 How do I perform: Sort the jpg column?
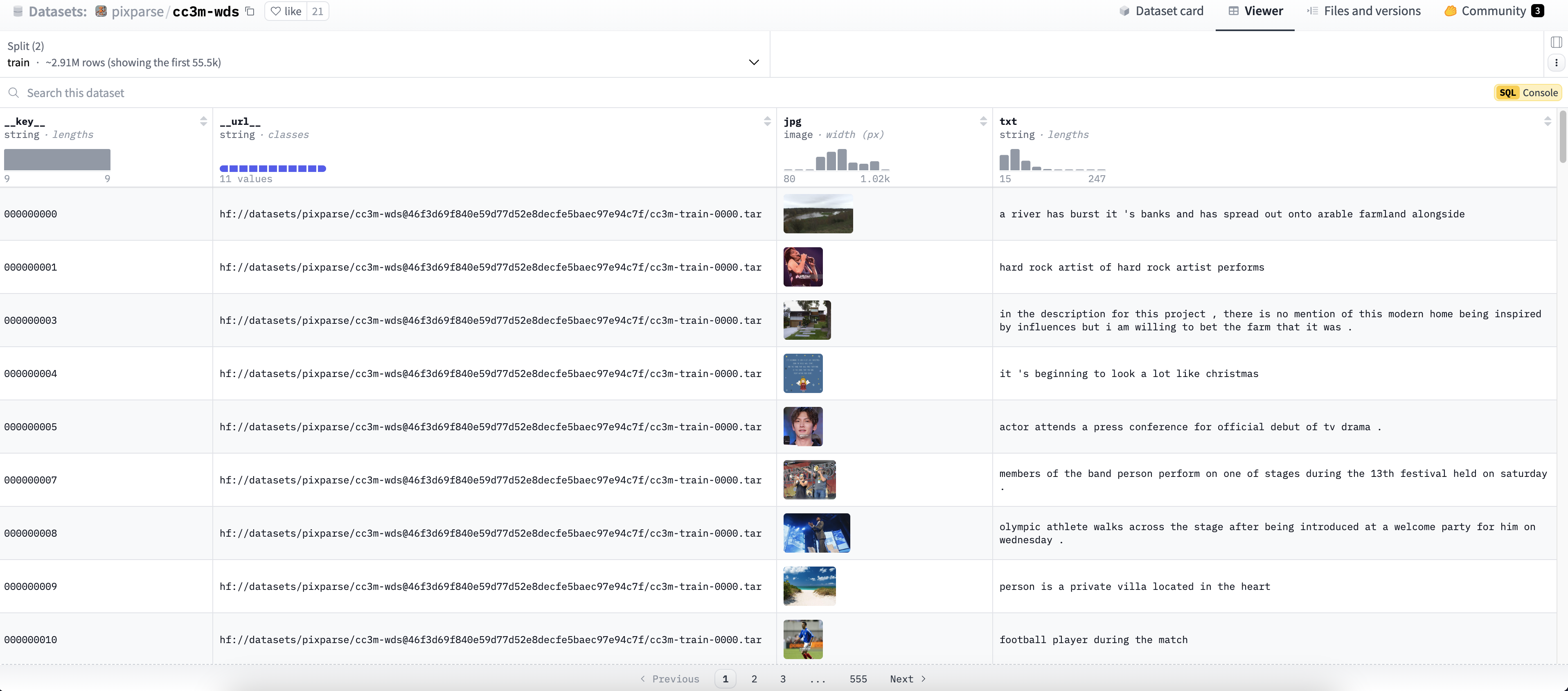point(983,121)
